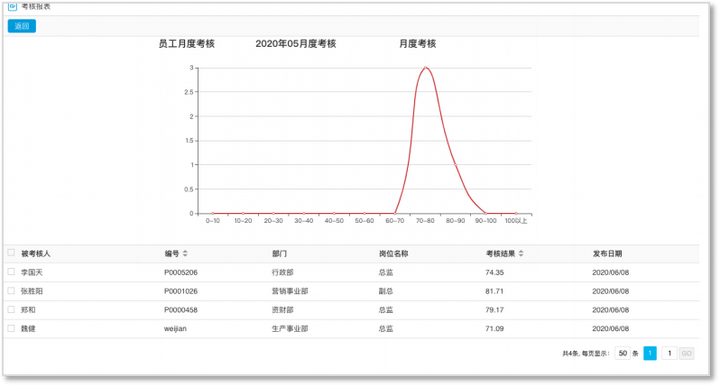Select the 郑和 row checkbox
720x387 pixels.
11,309
